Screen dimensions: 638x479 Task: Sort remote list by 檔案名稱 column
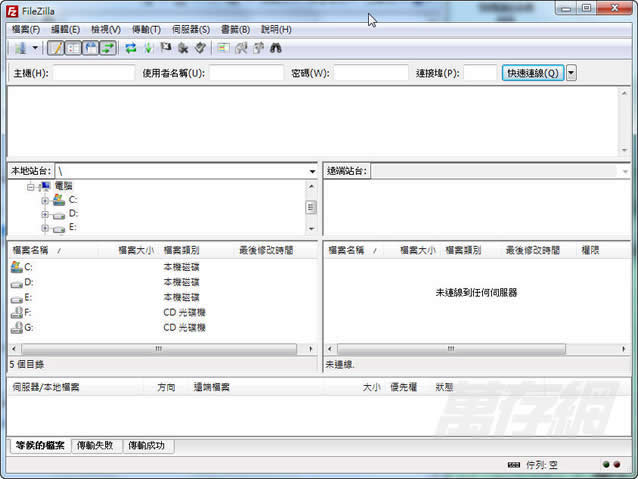click(346, 250)
